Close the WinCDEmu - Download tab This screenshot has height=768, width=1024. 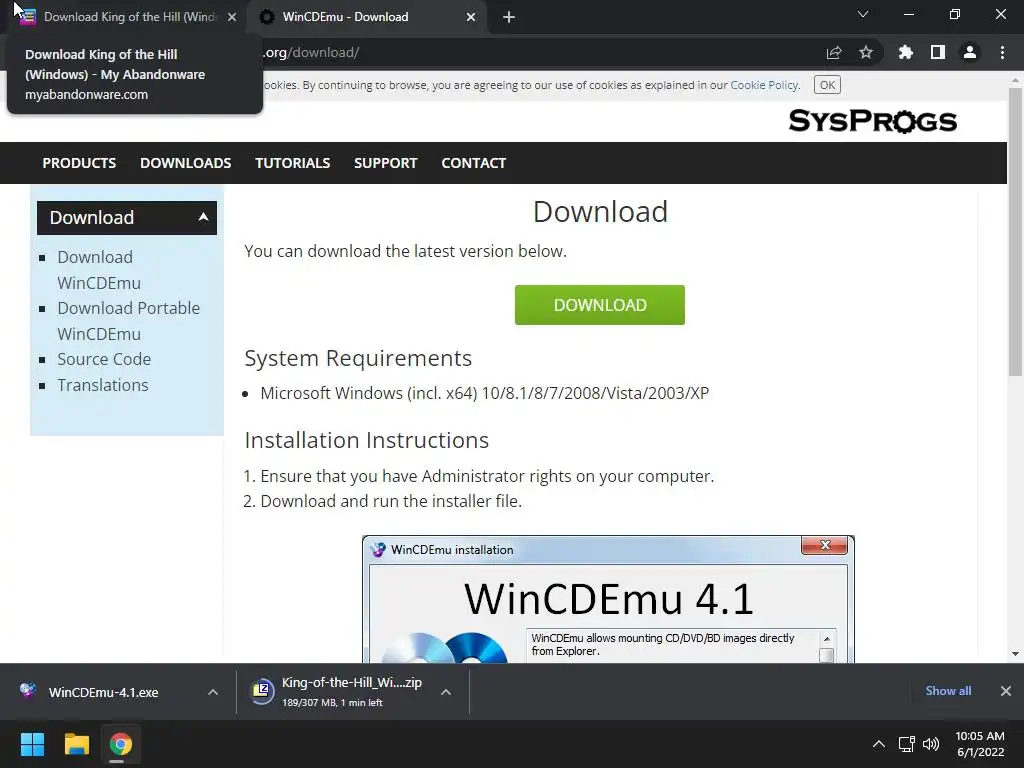[471, 17]
